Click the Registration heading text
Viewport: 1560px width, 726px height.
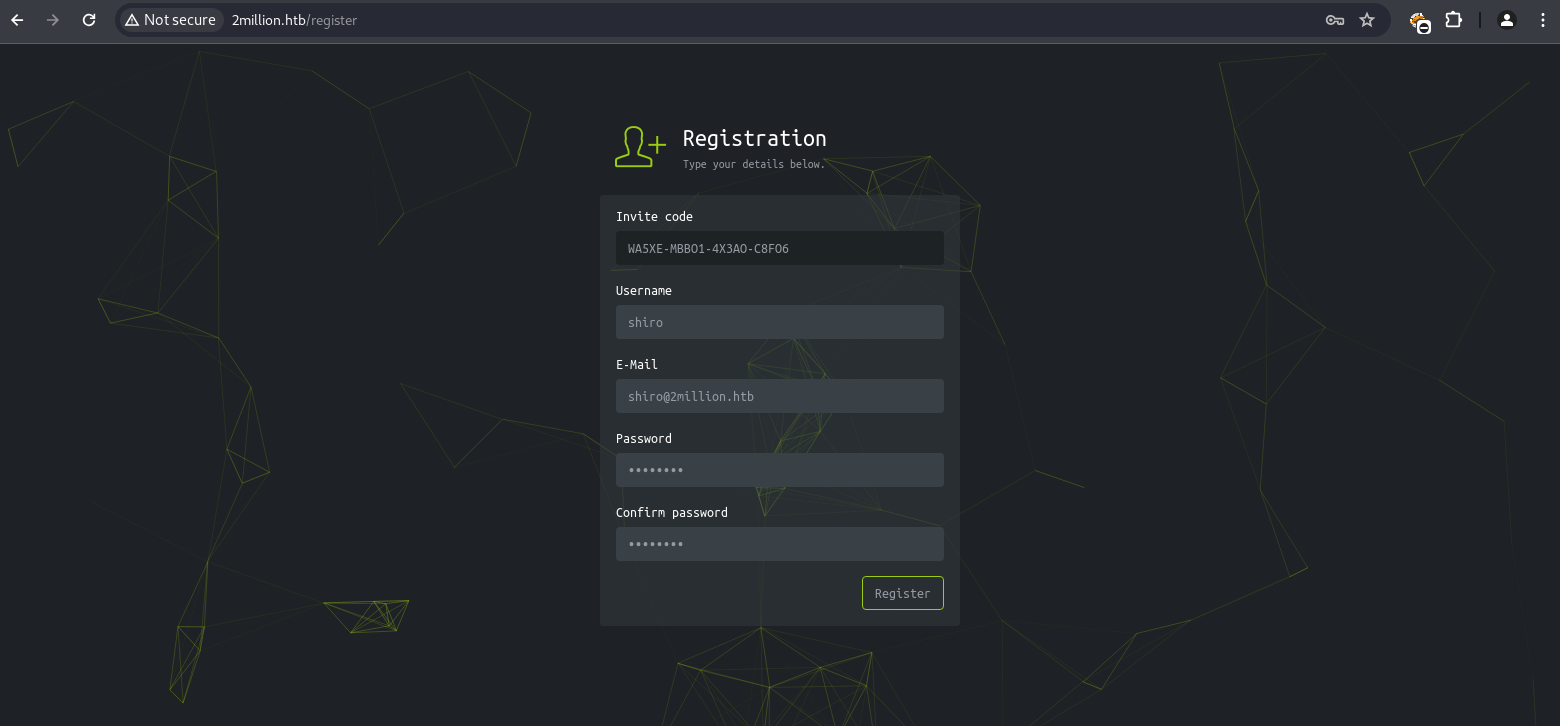tap(754, 138)
